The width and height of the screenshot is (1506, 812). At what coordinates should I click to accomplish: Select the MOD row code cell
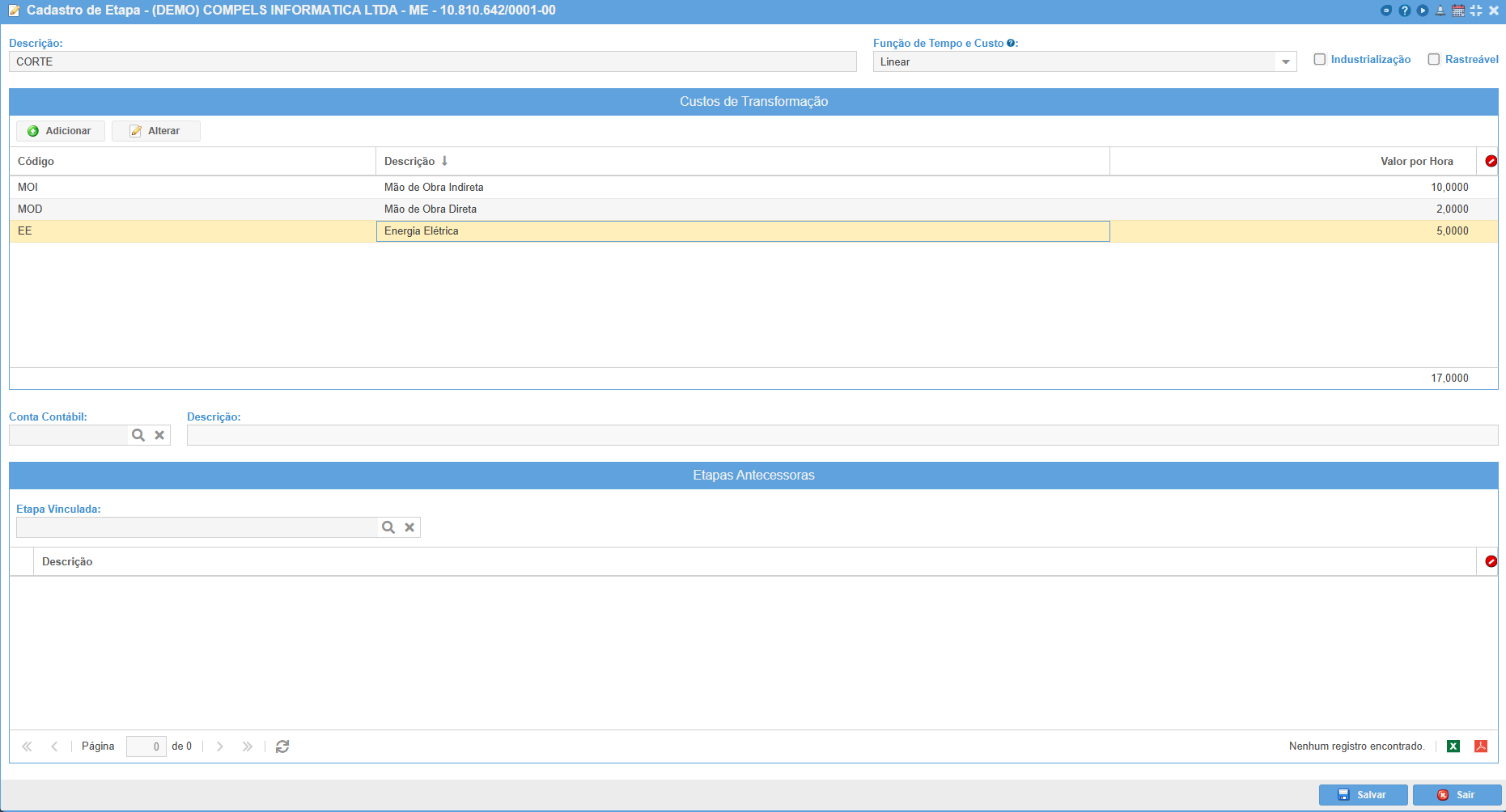[x=193, y=209]
